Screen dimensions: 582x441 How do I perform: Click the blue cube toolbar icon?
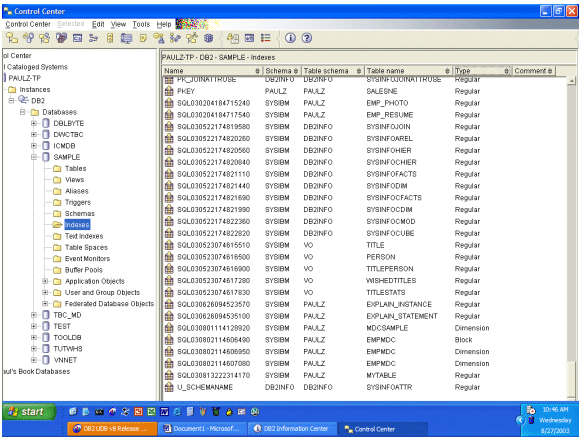209,38
